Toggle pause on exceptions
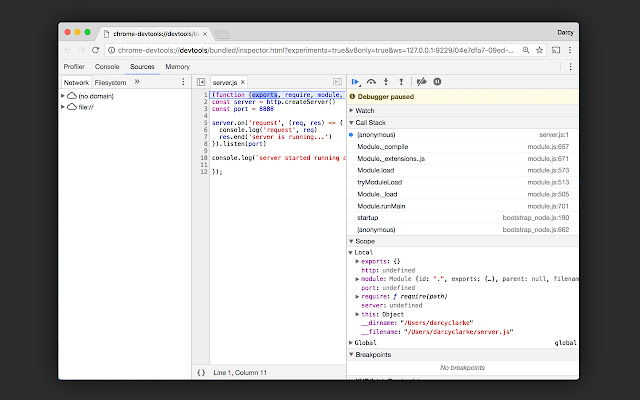 (x=438, y=82)
